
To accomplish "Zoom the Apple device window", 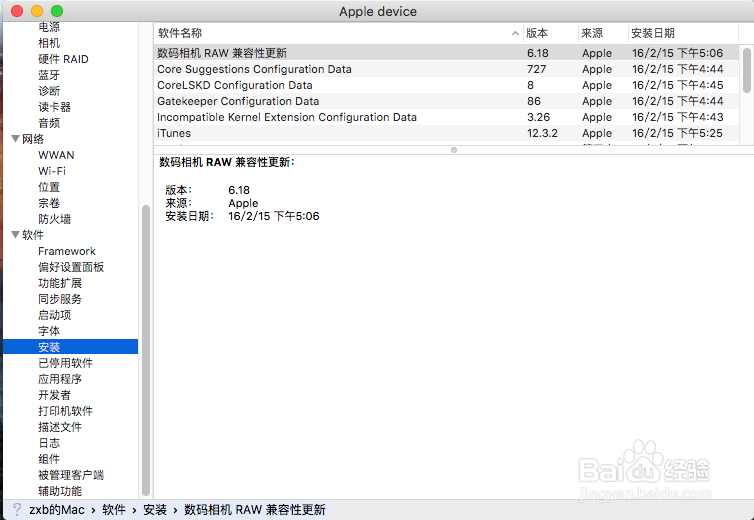I will click(57, 11).
